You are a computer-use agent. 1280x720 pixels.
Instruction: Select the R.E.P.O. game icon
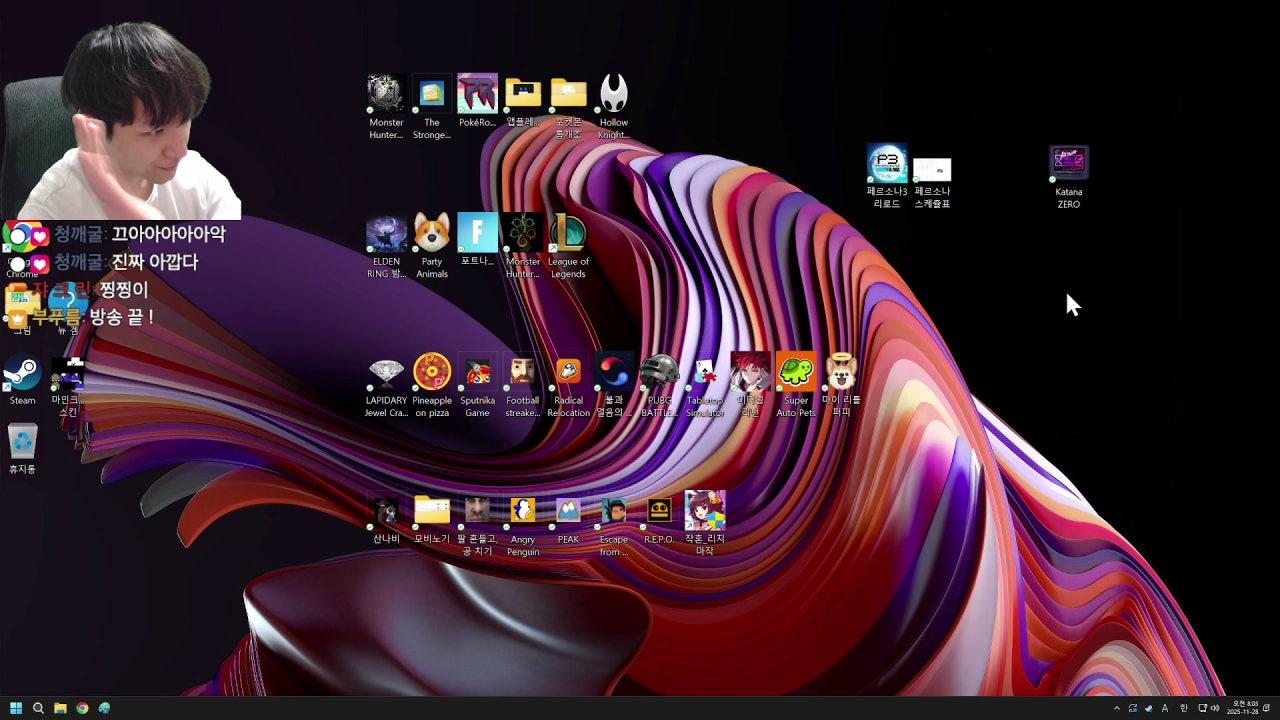tap(659, 511)
